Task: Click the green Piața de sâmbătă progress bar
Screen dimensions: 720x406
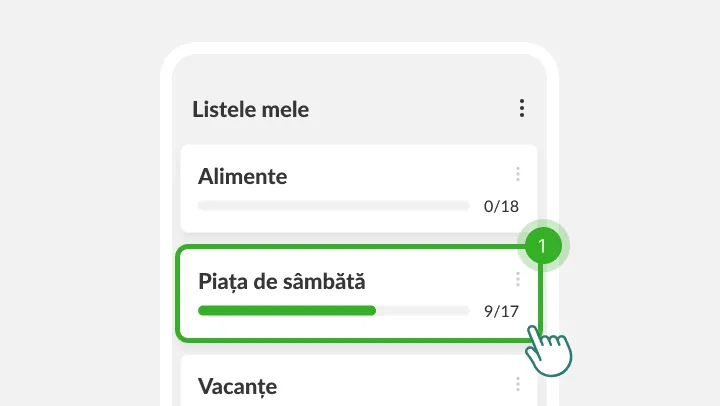Action: coord(287,311)
